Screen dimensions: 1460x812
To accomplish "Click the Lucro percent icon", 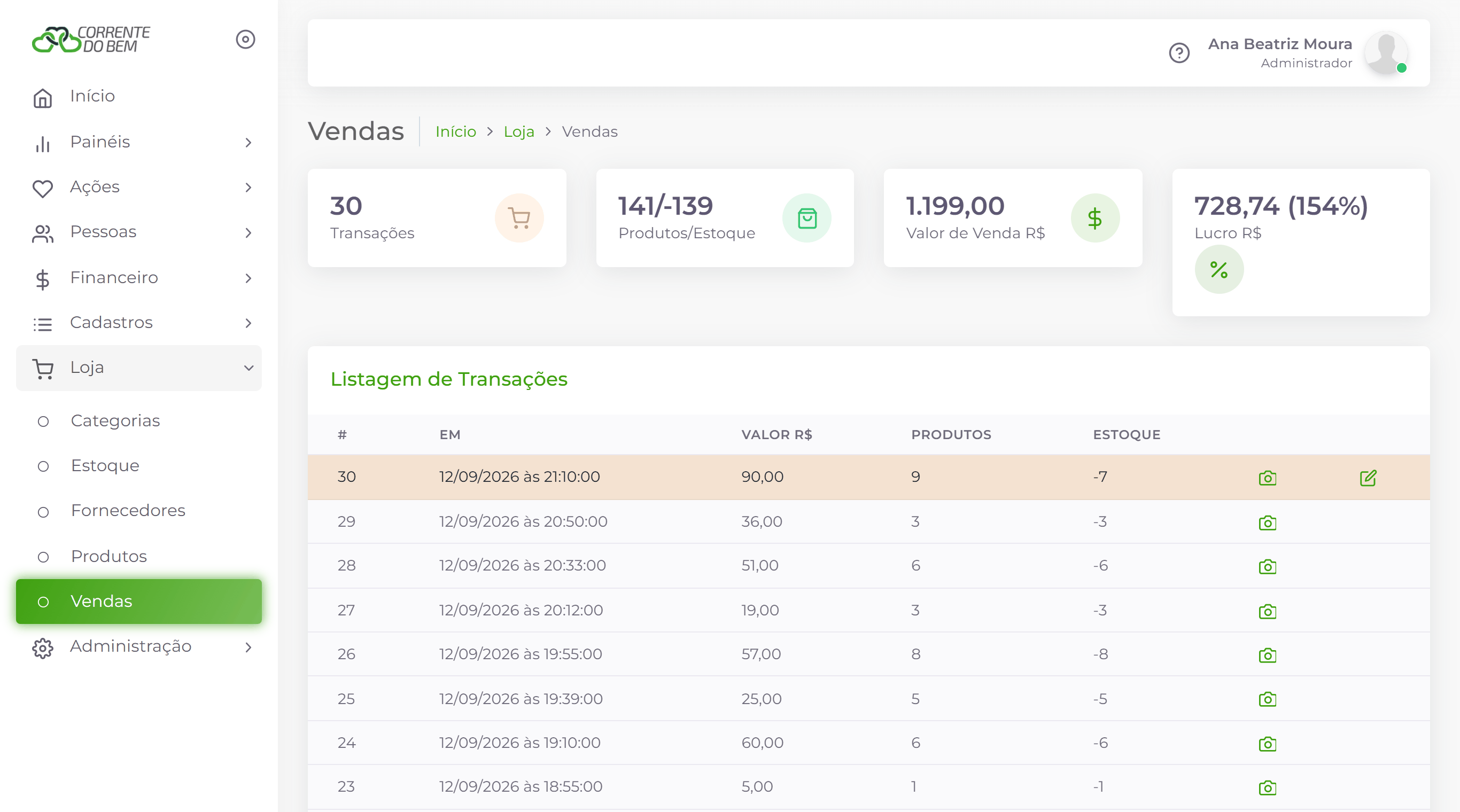I will pos(1219,270).
